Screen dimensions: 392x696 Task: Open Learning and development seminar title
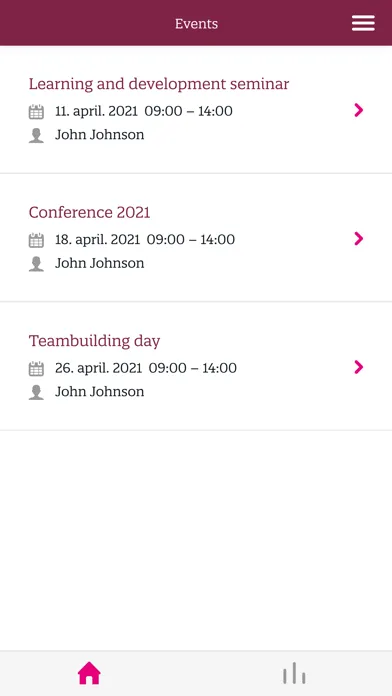click(x=159, y=84)
